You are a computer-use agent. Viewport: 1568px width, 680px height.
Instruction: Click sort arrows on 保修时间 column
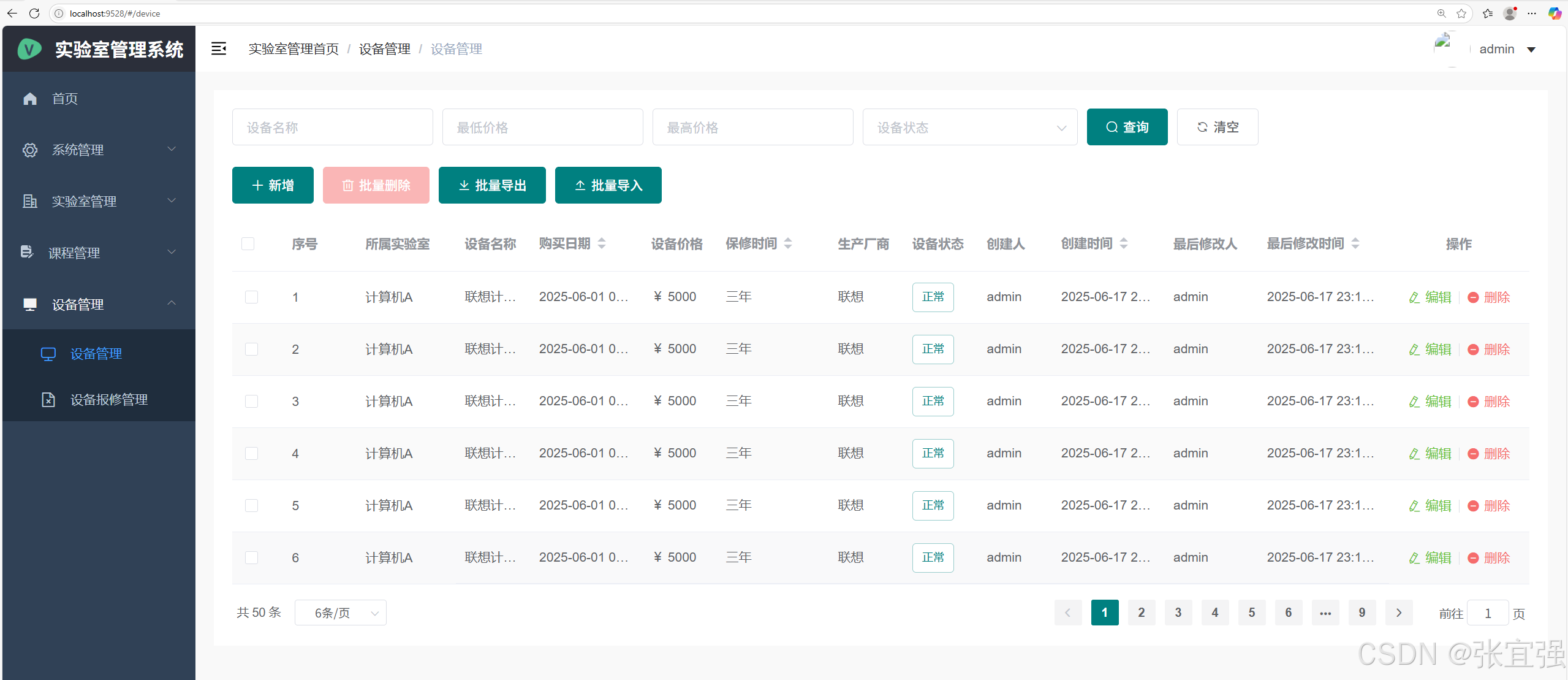click(788, 243)
